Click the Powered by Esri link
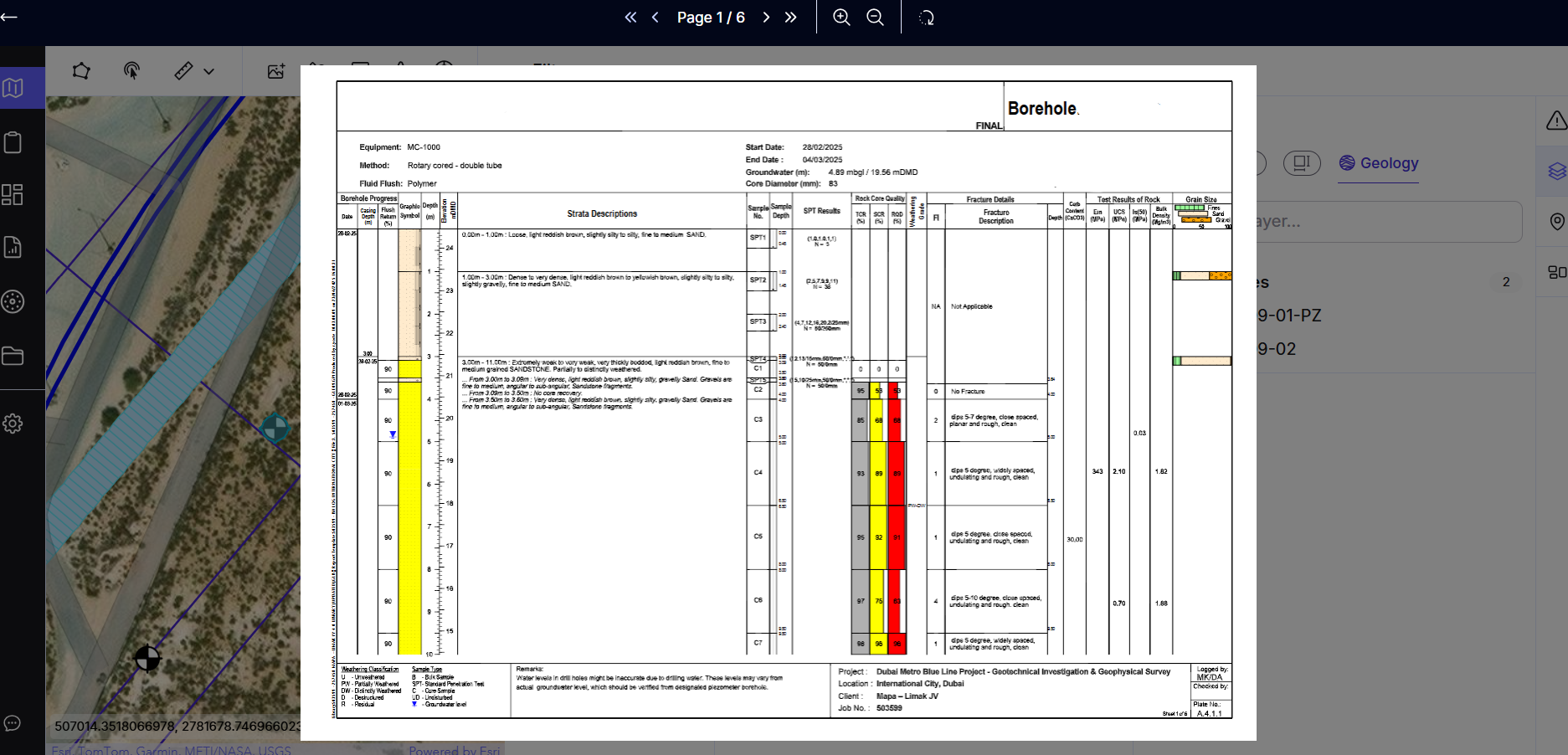Viewport: 1568px width, 755px height. [x=454, y=750]
